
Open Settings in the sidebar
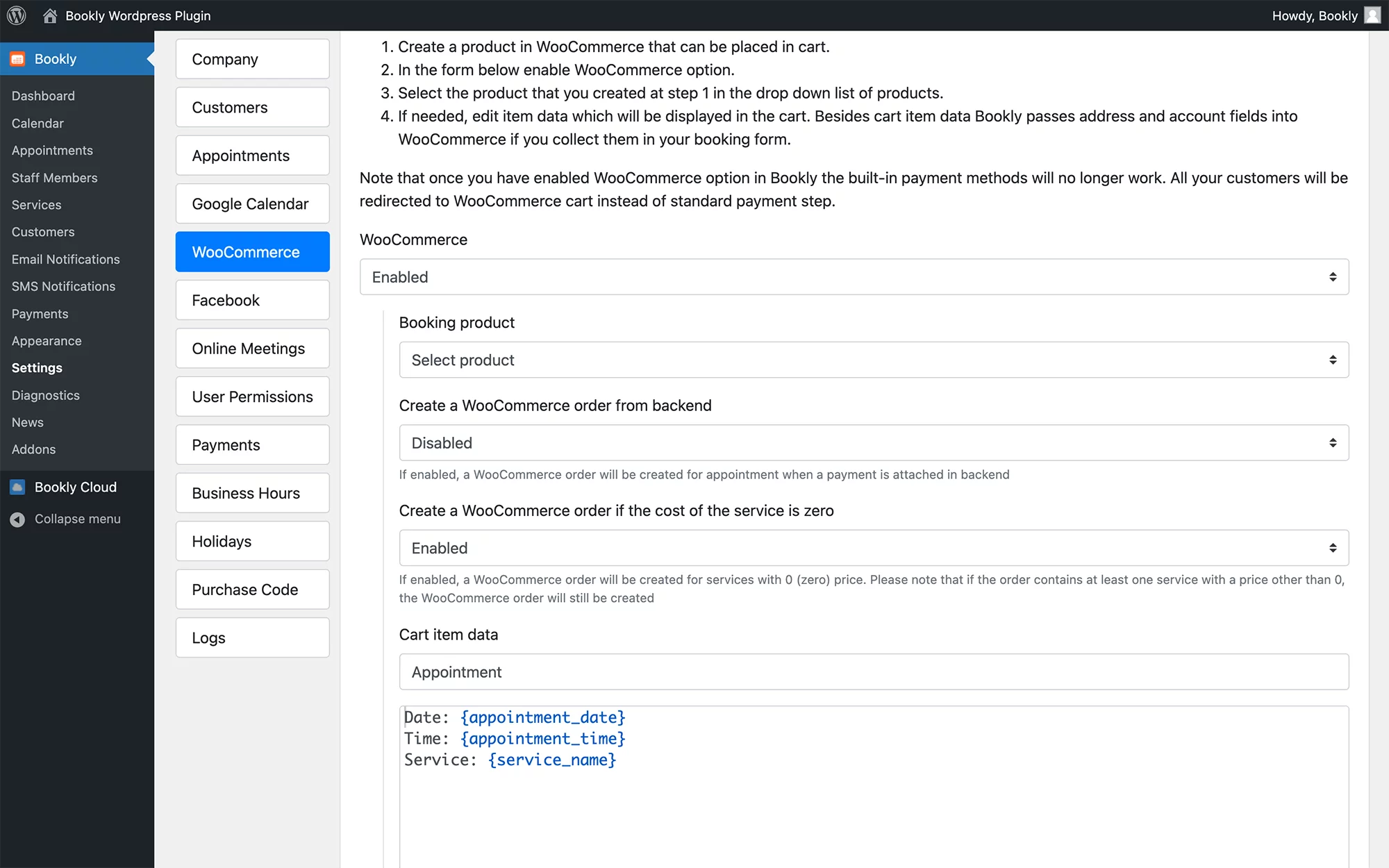tap(37, 368)
